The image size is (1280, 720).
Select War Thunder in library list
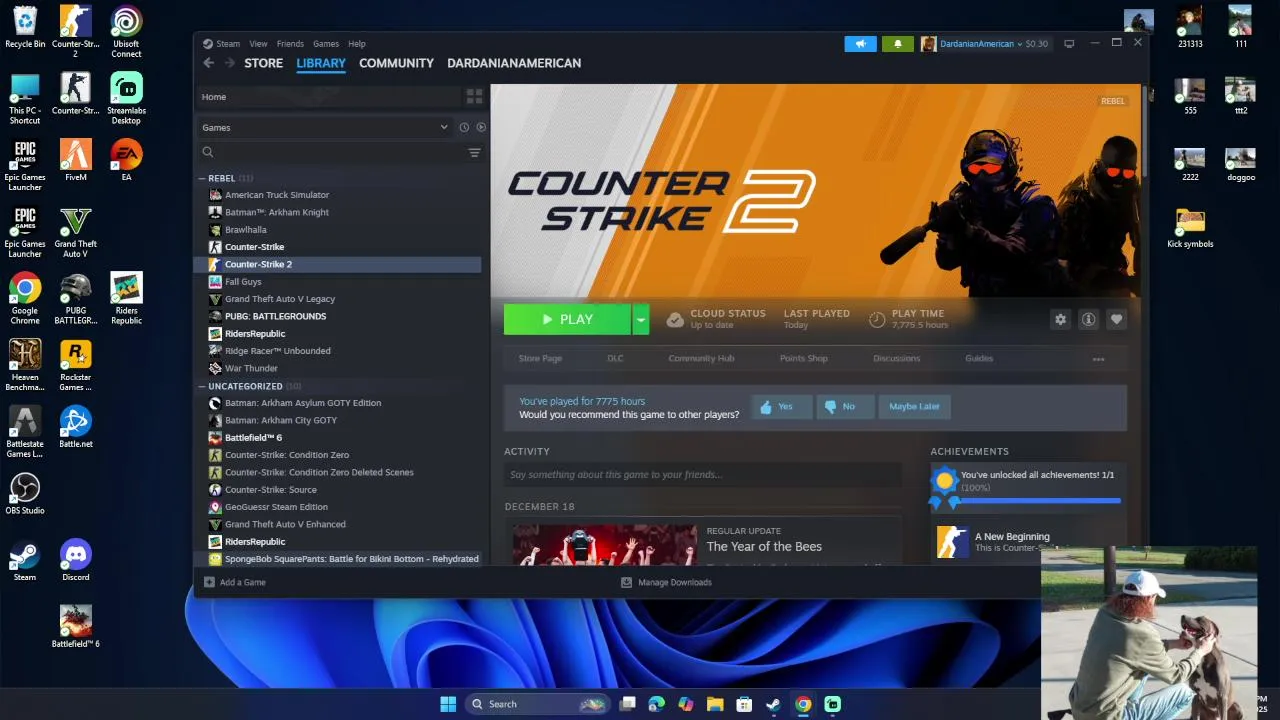click(x=251, y=368)
